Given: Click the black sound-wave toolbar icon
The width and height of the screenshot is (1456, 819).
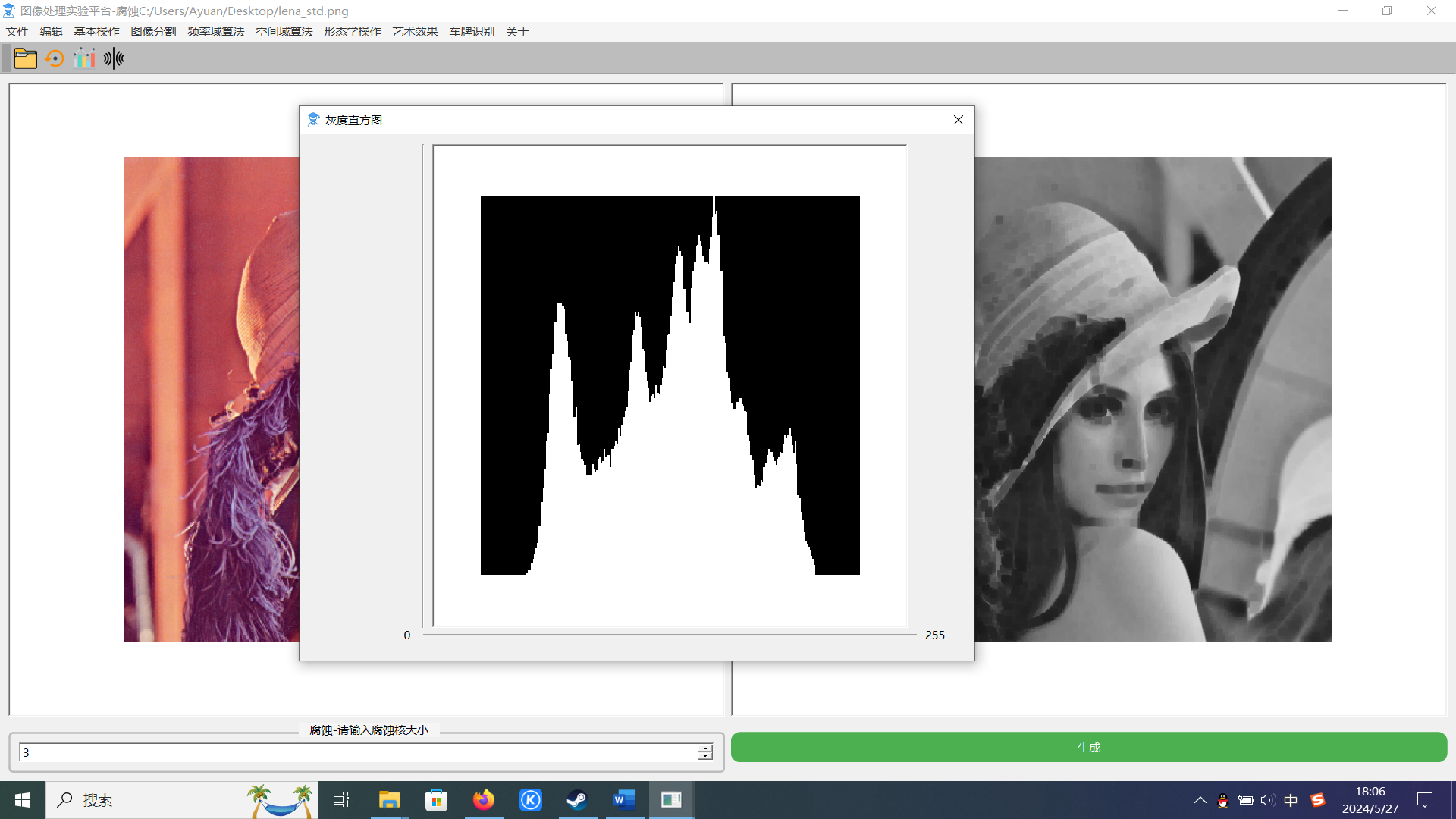Looking at the screenshot, I should (114, 58).
